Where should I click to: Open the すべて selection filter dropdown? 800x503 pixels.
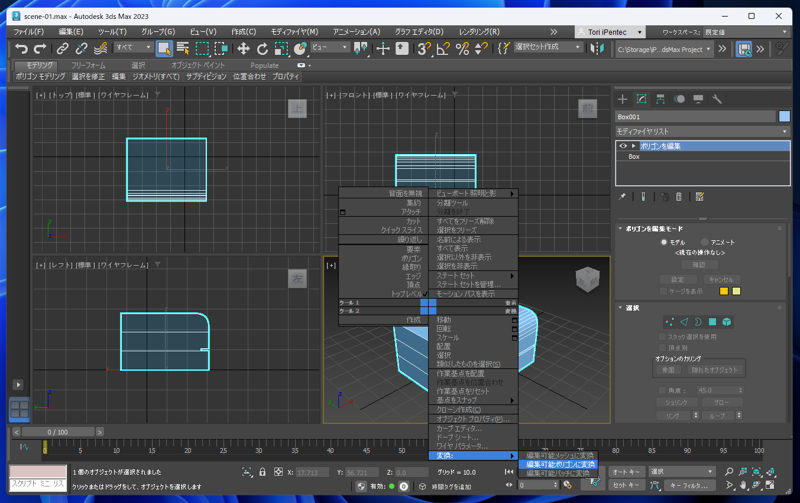tap(134, 47)
